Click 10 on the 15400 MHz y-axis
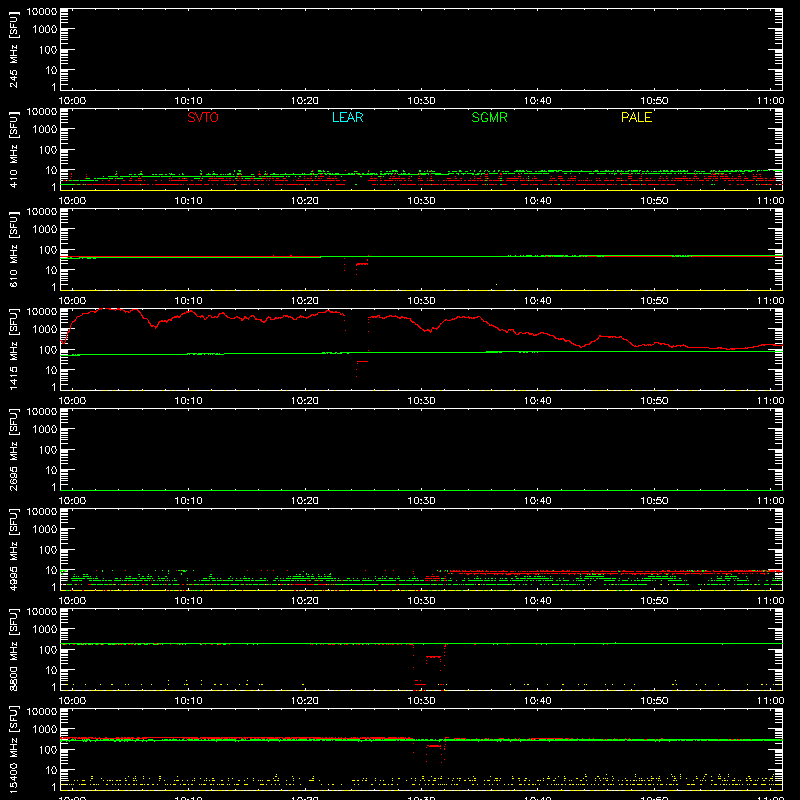The image size is (800, 800). coord(51,770)
